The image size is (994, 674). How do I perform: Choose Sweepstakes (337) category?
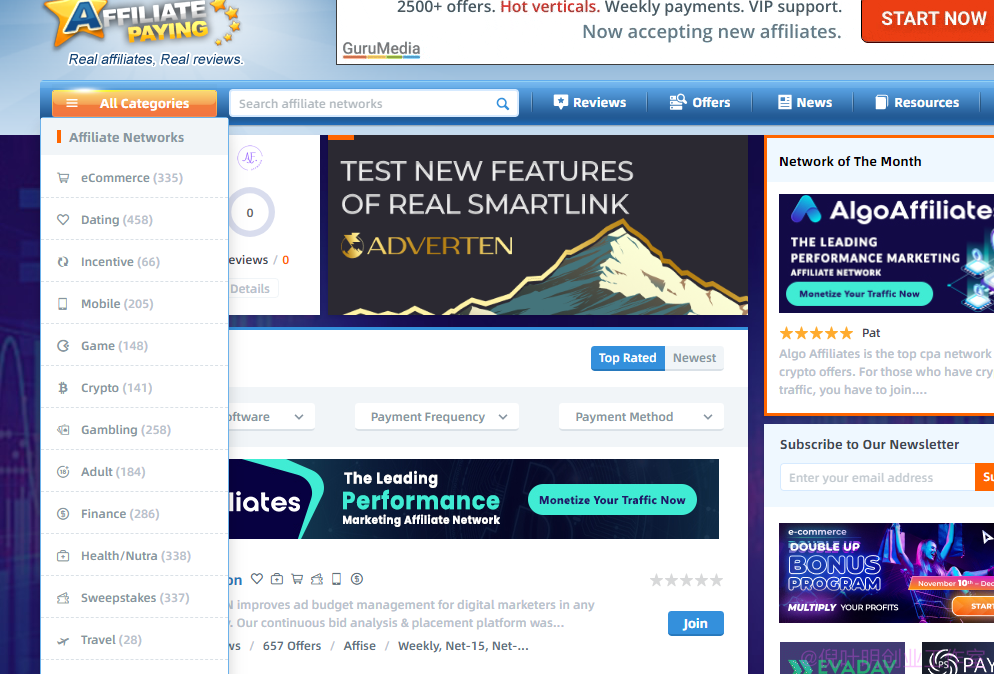(134, 597)
